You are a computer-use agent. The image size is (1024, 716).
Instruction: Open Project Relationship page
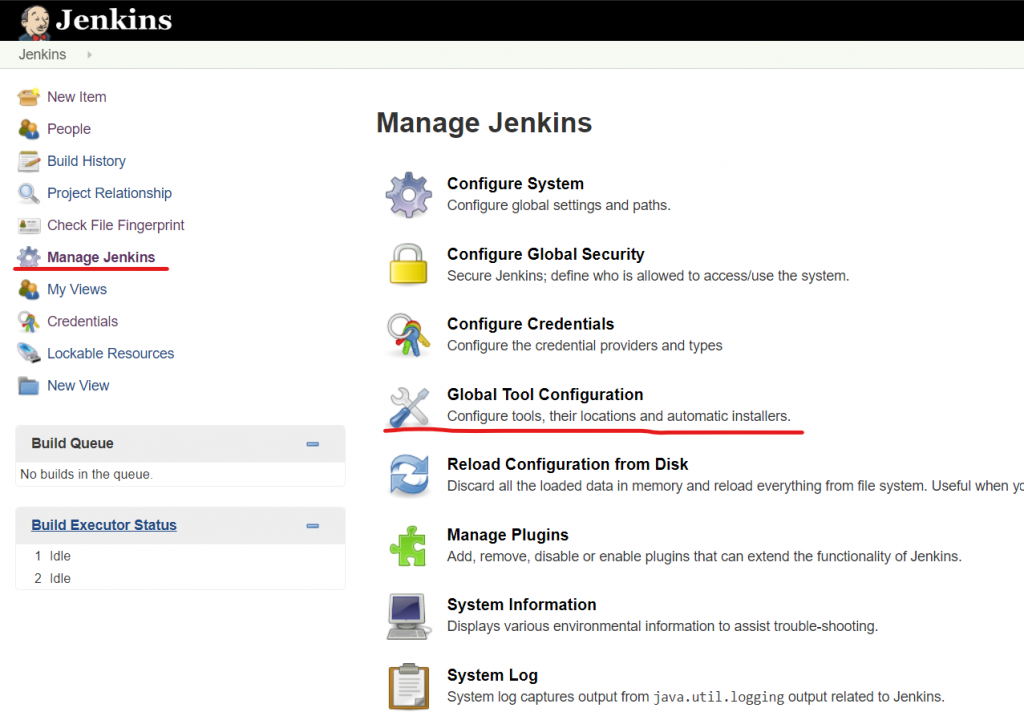tap(109, 193)
